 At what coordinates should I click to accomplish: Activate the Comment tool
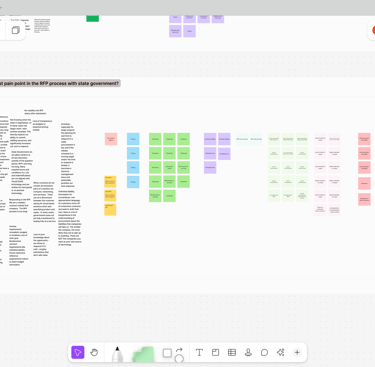tap(264, 352)
